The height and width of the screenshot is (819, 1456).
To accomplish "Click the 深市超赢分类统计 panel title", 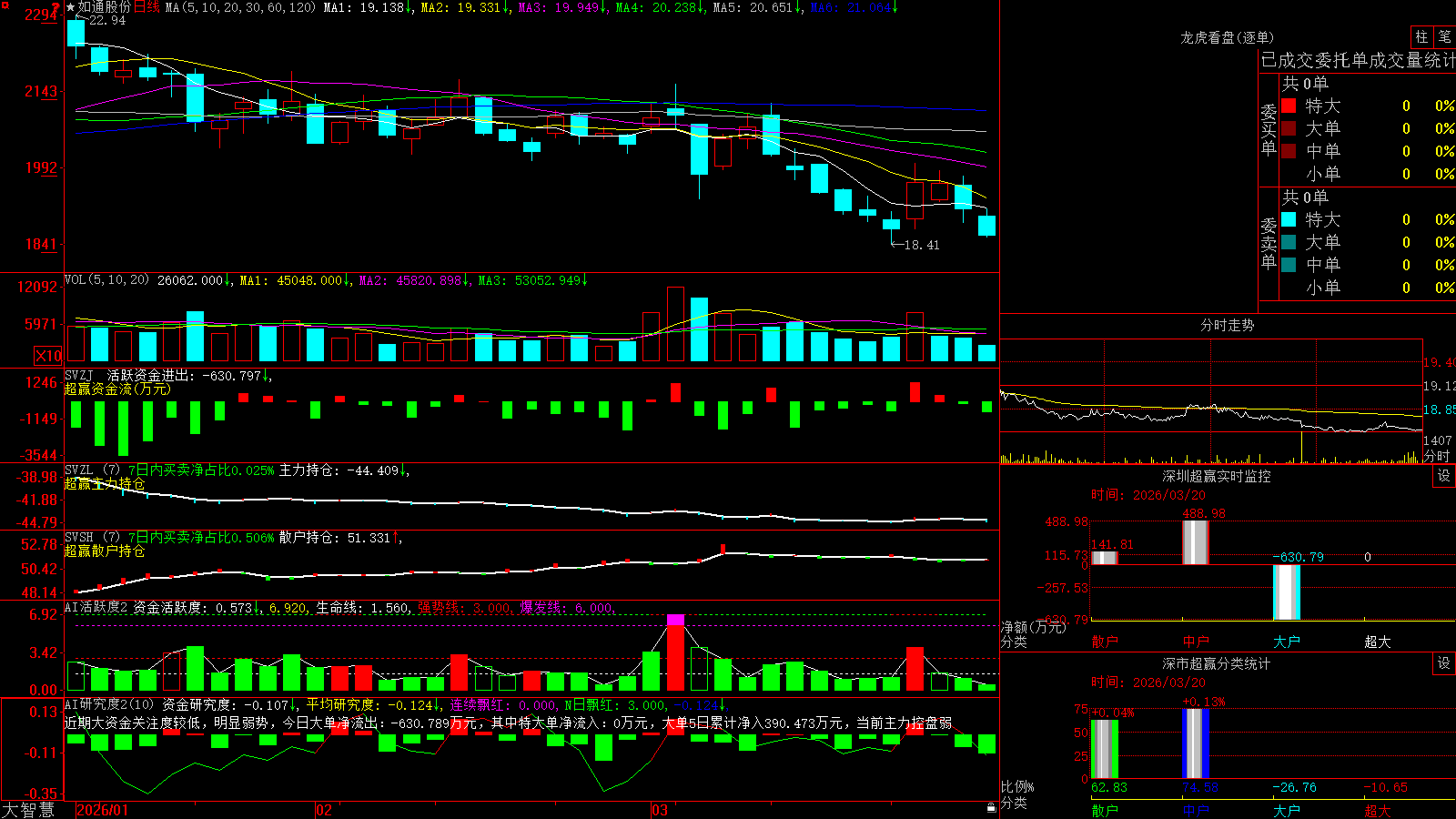I will pos(1216,663).
